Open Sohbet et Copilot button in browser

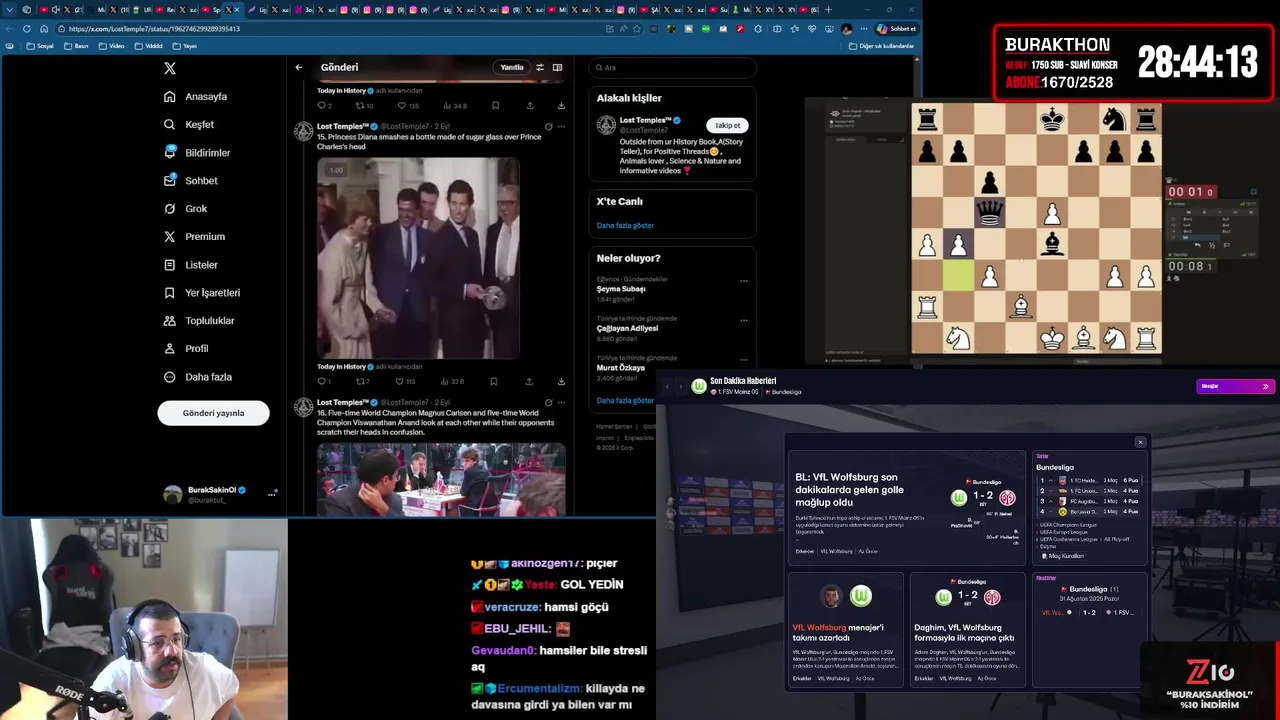897,29
